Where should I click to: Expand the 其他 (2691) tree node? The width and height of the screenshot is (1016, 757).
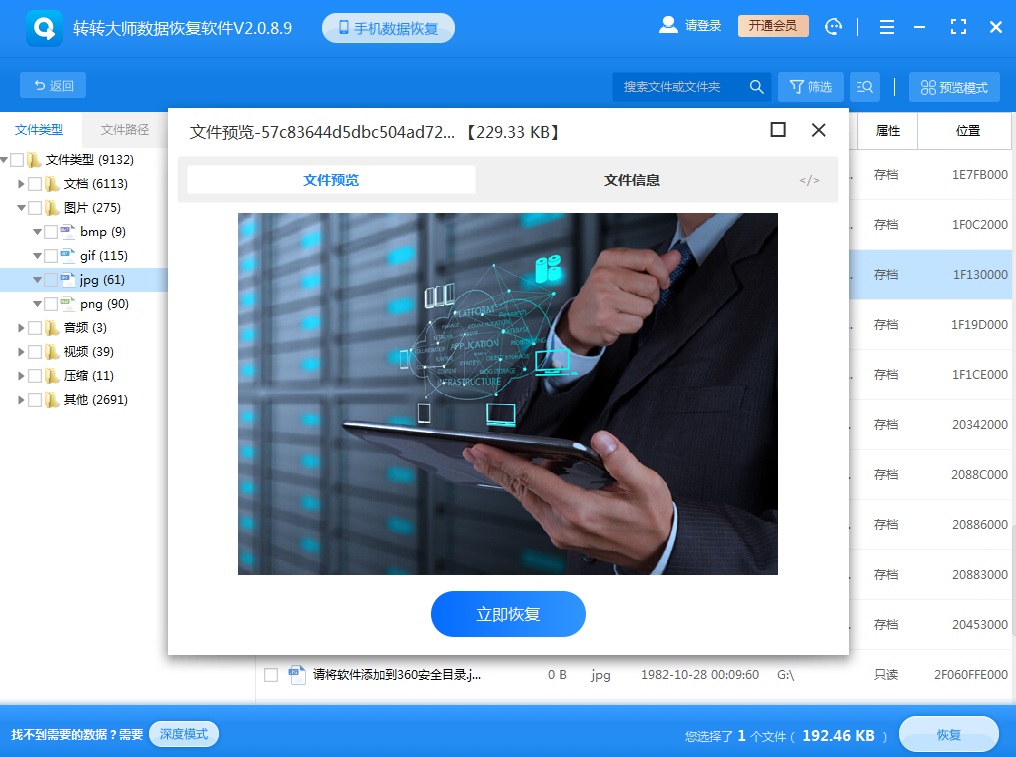point(20,399)
